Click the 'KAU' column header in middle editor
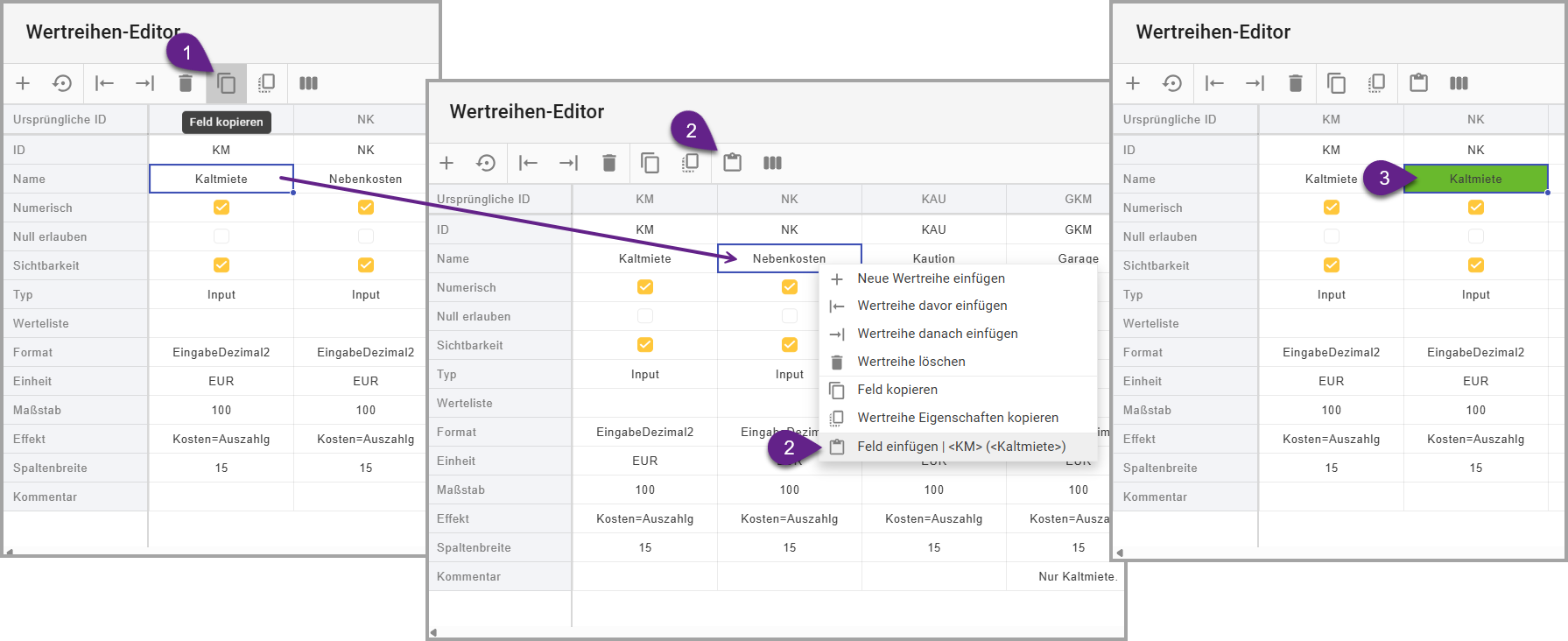The image size is (1568, 641). pos(934,199)
